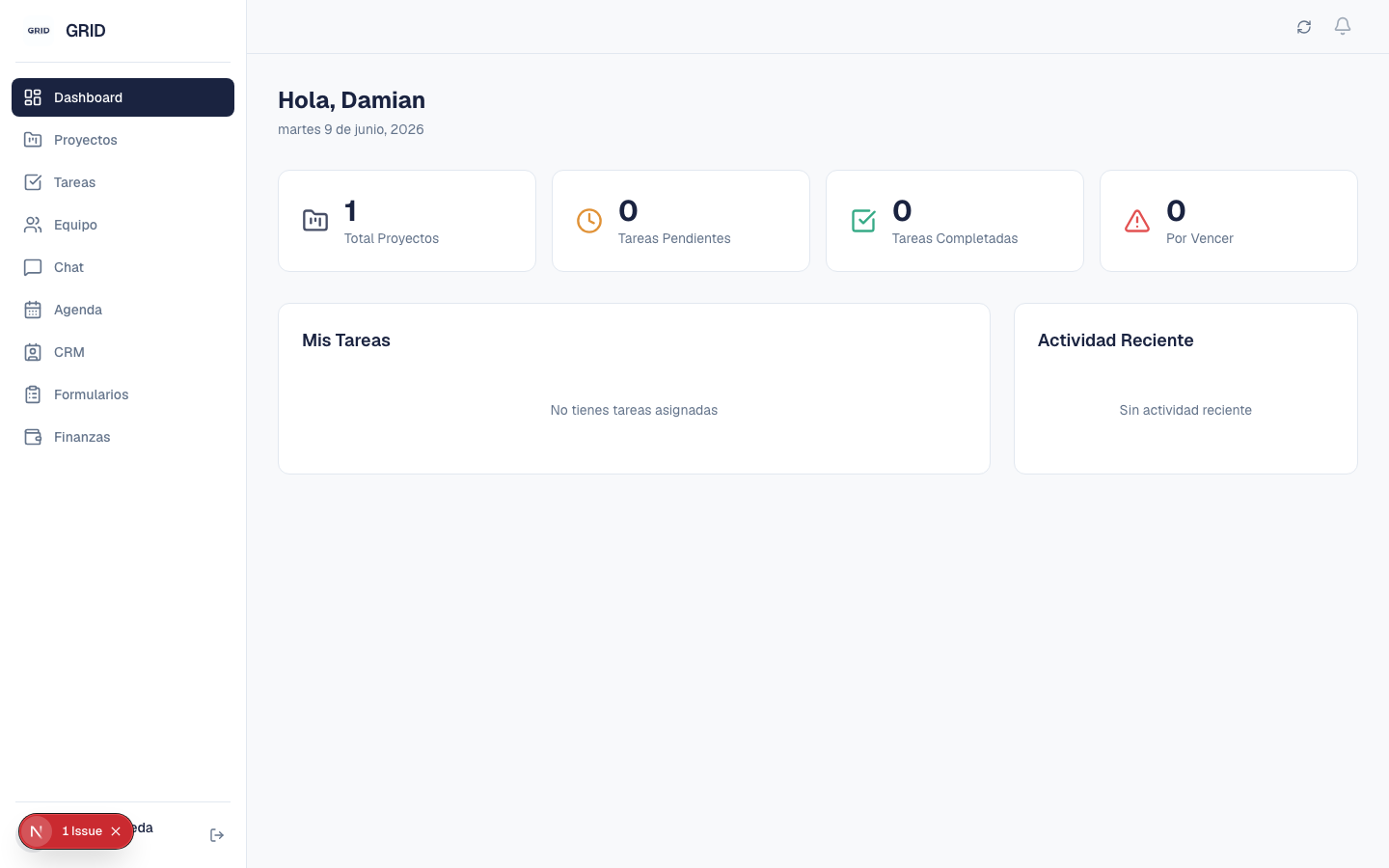Open Tareas from the sidebar
Screen dimensions: 1389x868
pos(123,182)
